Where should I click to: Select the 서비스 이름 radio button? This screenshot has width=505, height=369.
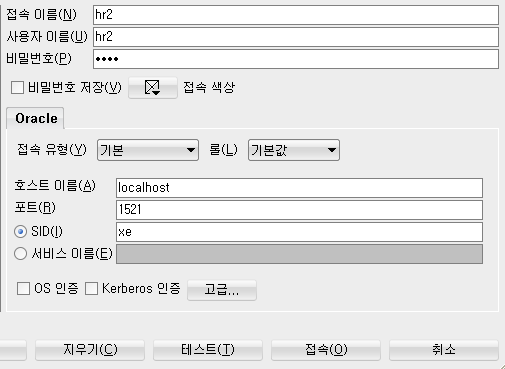tap(20, 254)
